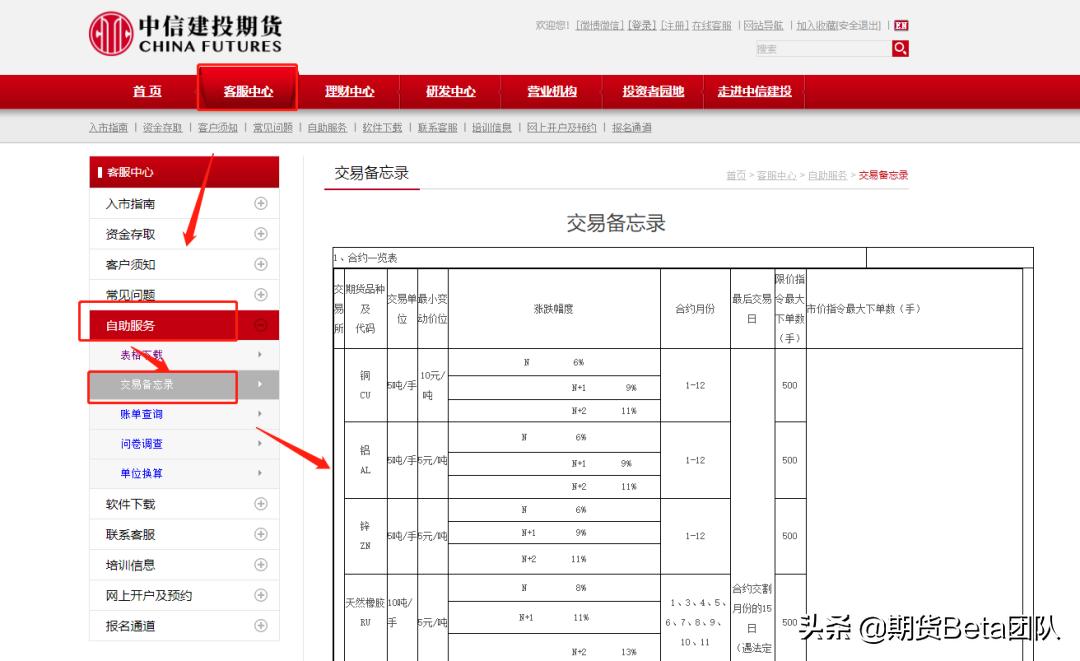Viewport: 1080px width, 661px height.
Task: Click the arrow icon beside 账单查询
Action: tap(259, 414)
